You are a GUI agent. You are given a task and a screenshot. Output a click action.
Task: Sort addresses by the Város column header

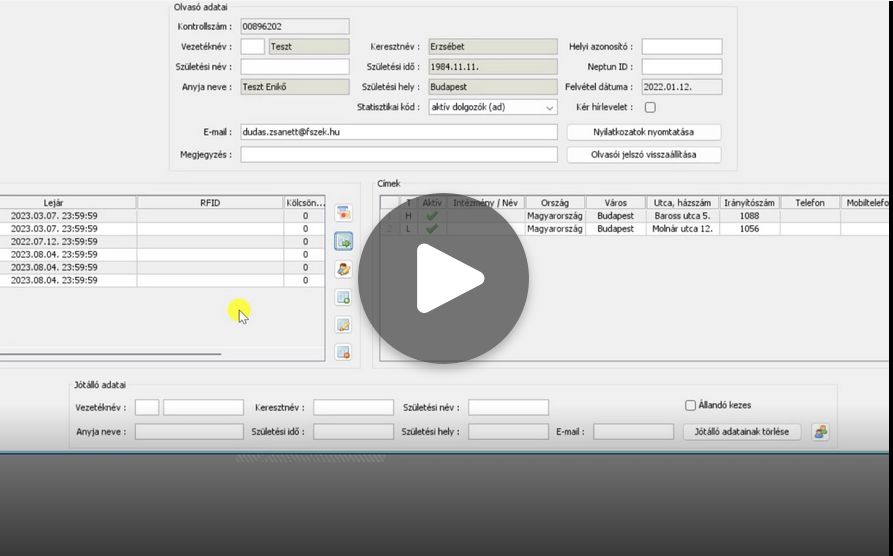click(x=614, y=202)
